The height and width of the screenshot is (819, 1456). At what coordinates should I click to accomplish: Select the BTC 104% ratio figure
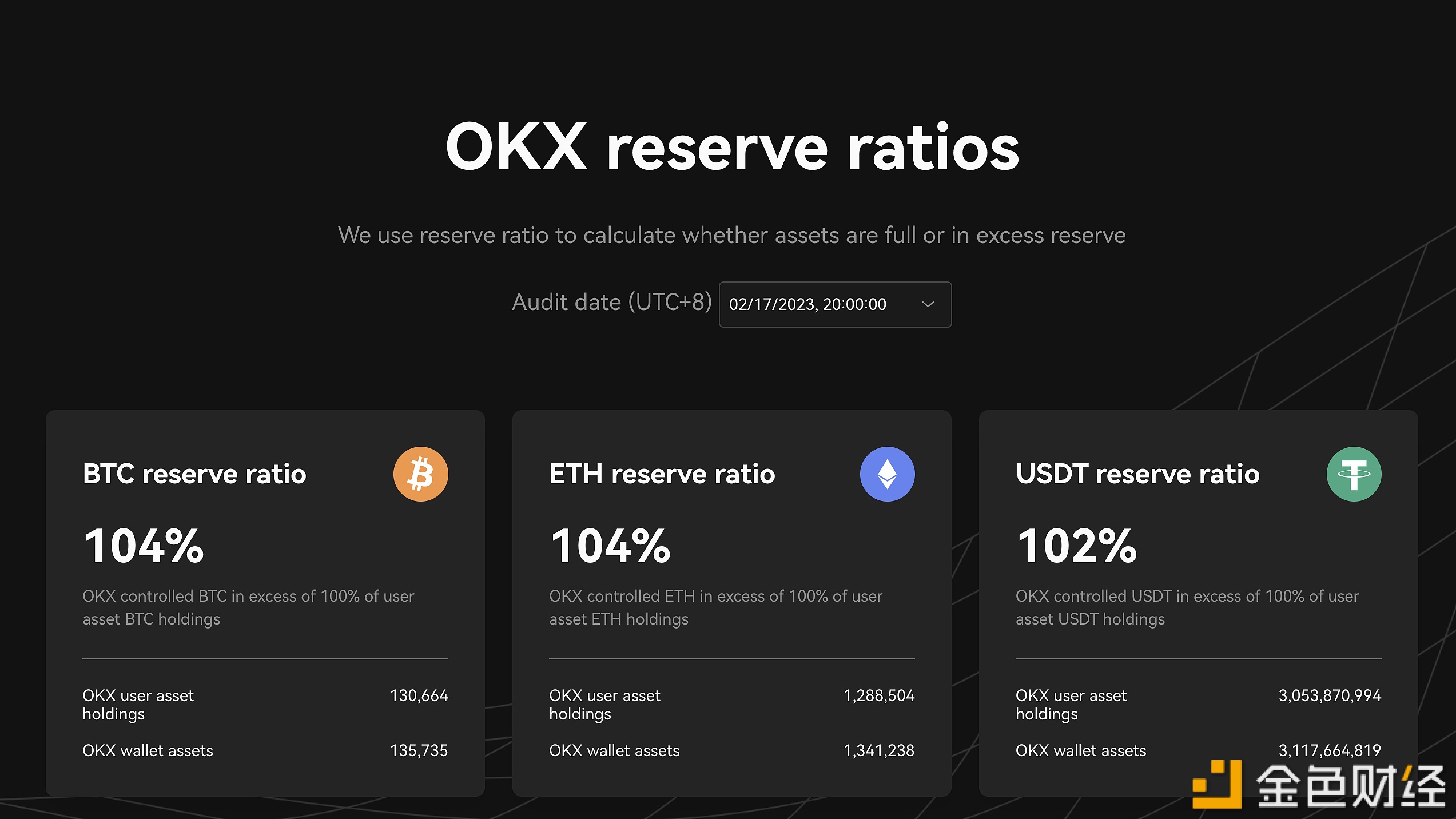pyautogui.click(x=144, y=546)
